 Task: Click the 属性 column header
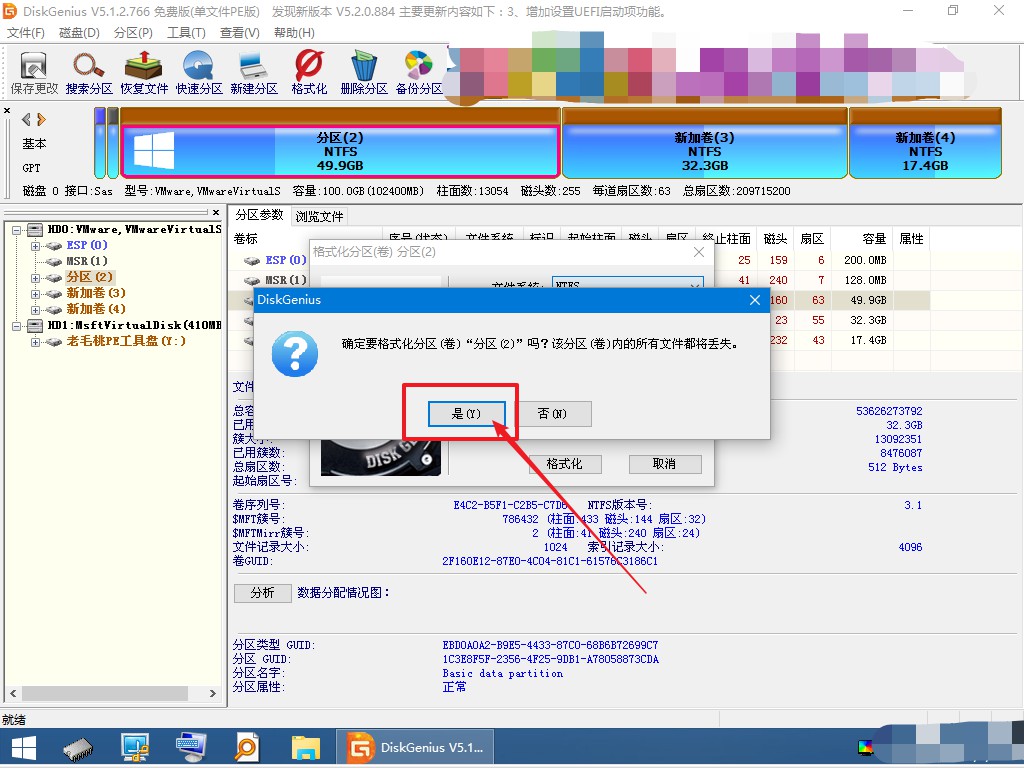911,238
